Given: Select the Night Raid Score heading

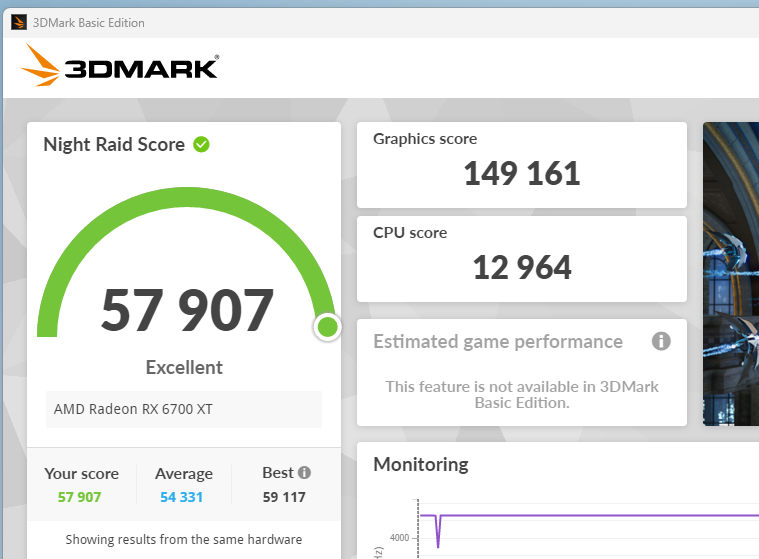Looking at the screenshot, I should (x=114, y=145).
